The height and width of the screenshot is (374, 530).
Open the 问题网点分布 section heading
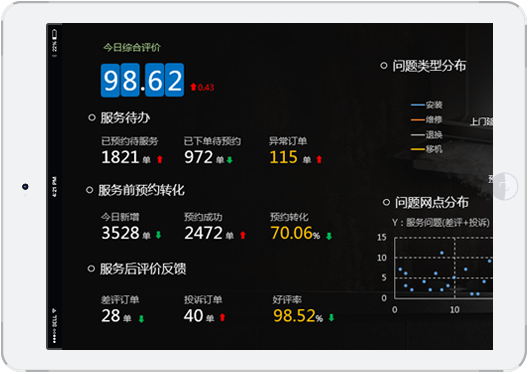[432, 203]
